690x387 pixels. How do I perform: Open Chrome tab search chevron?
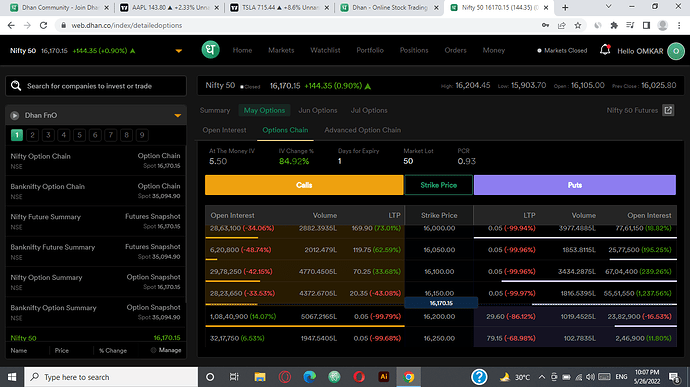point(609,7)
